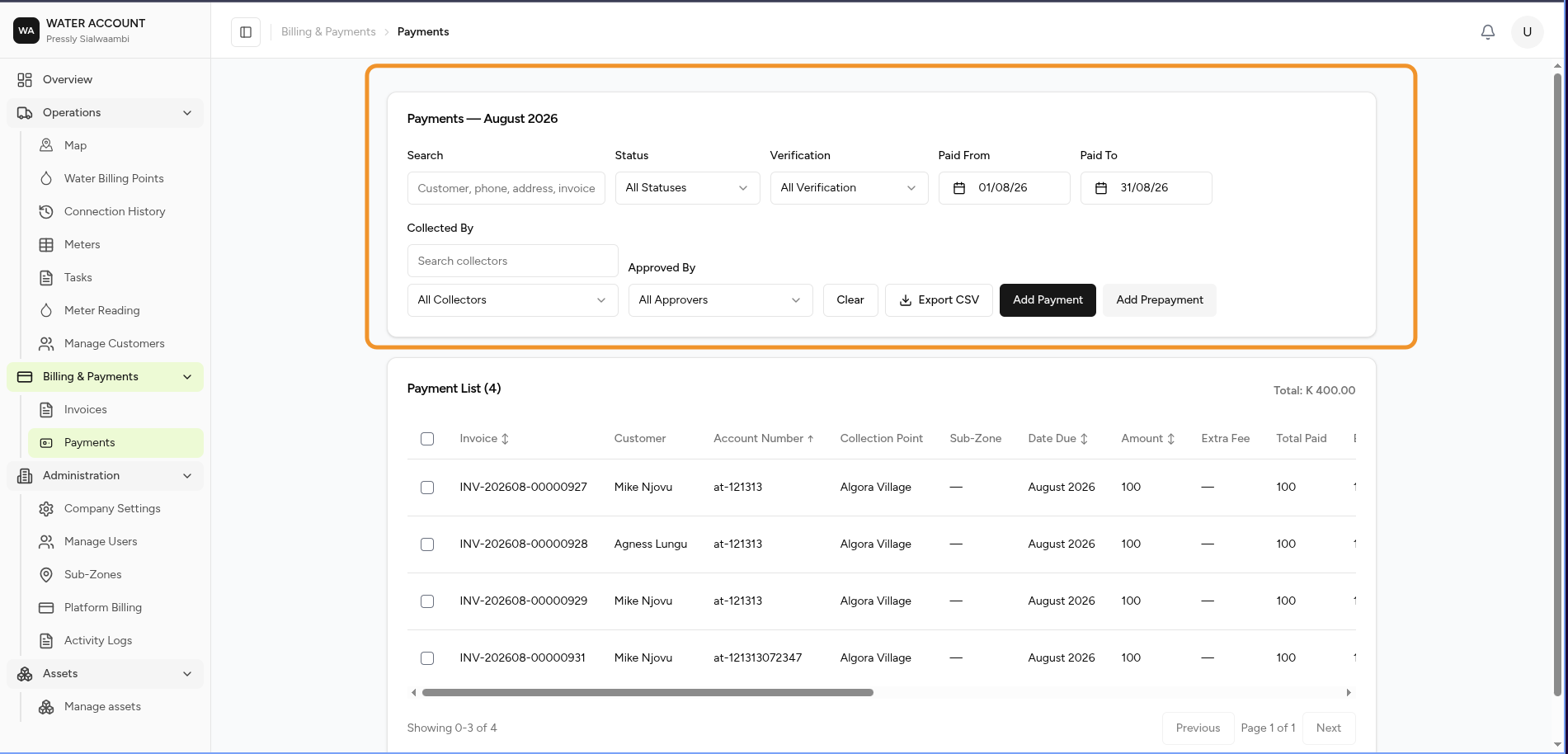
Task: Click the page's vertical scrollbar
Action: point(1557,384)
